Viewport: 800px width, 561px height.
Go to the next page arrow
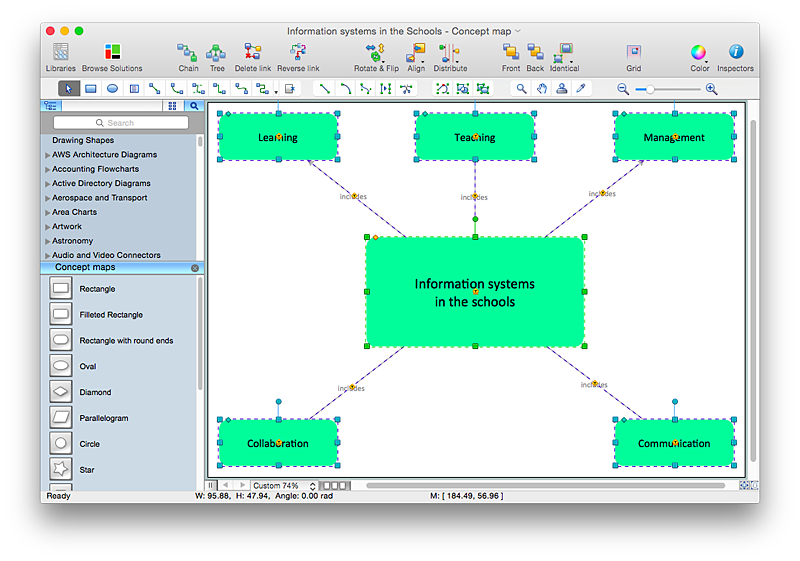tap(242, 486)
